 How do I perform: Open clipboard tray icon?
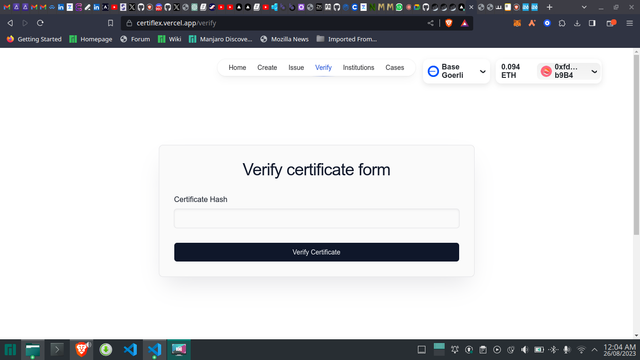tap(483, 350)
